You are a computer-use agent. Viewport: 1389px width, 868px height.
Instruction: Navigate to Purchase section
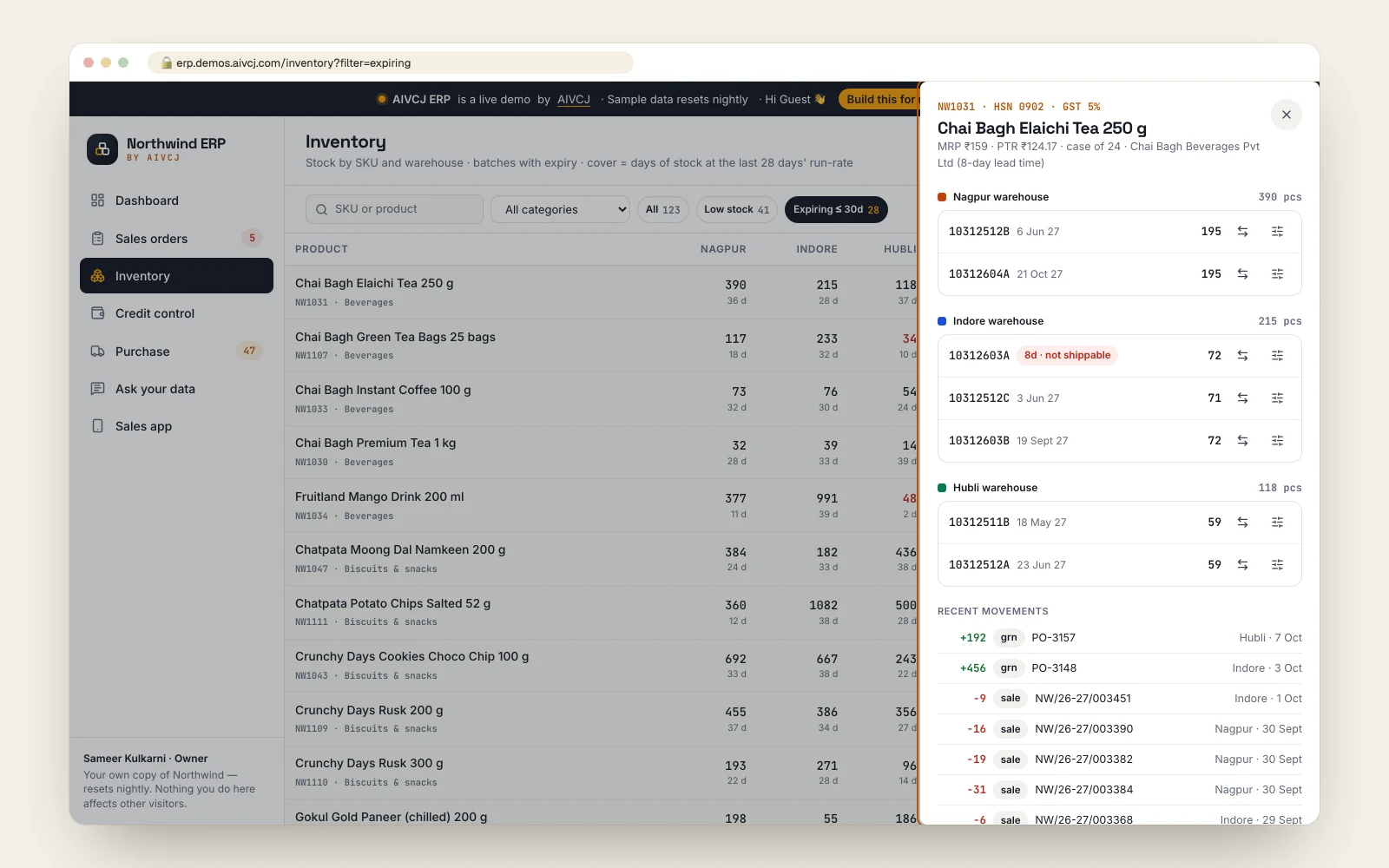pos(176,352)
